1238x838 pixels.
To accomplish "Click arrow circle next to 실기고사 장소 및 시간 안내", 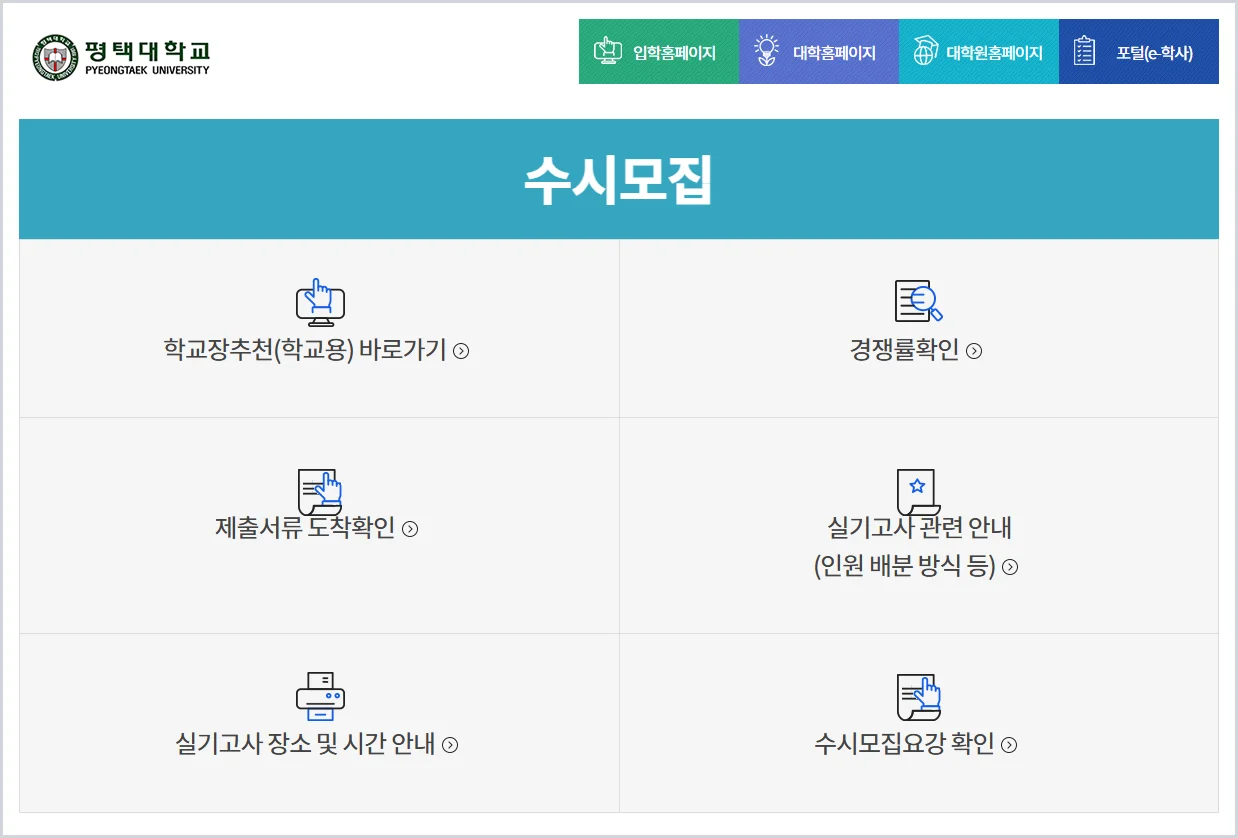I will point(450,745).
